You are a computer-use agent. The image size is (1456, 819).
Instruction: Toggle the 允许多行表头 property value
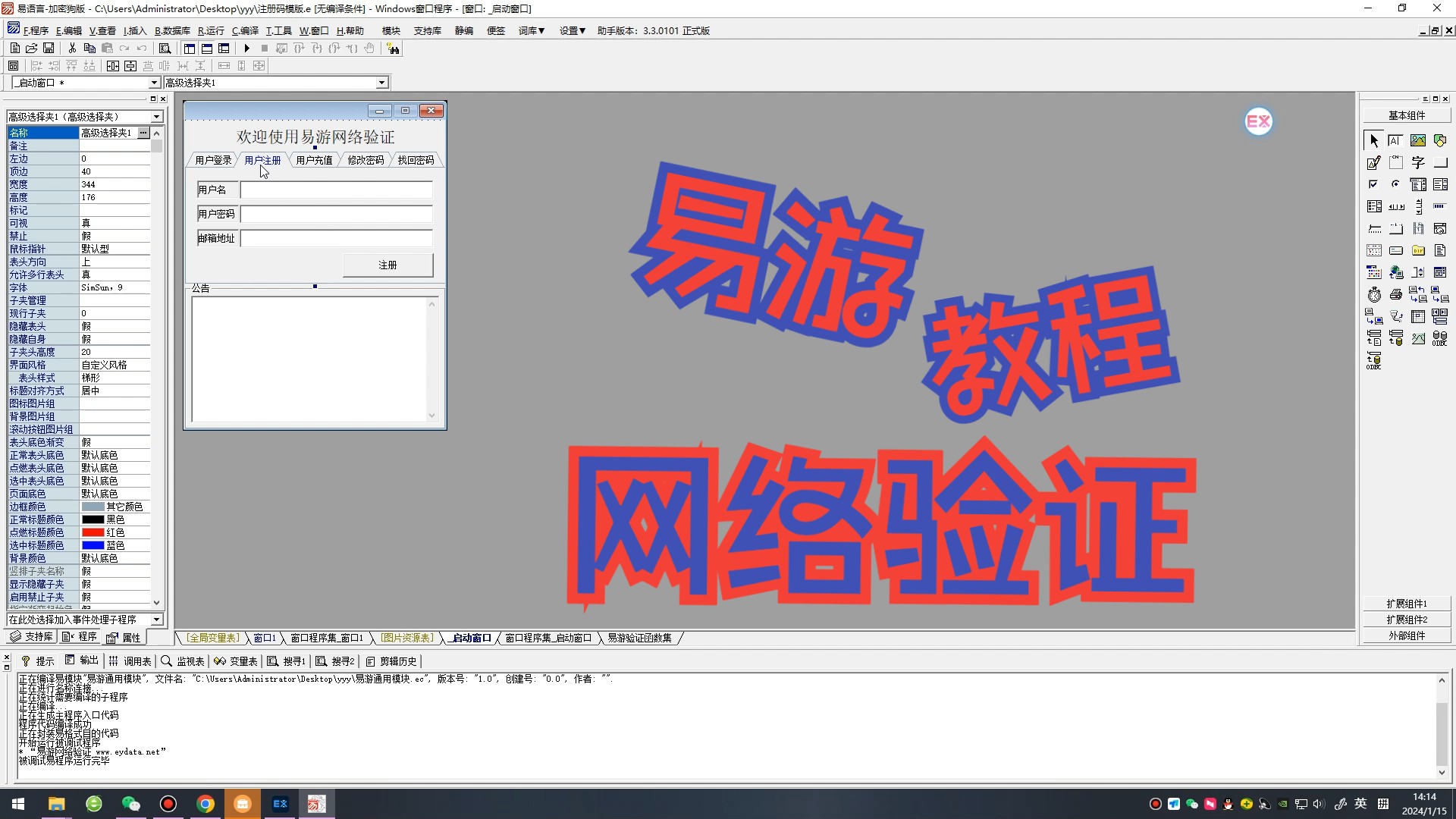point(115,275)
